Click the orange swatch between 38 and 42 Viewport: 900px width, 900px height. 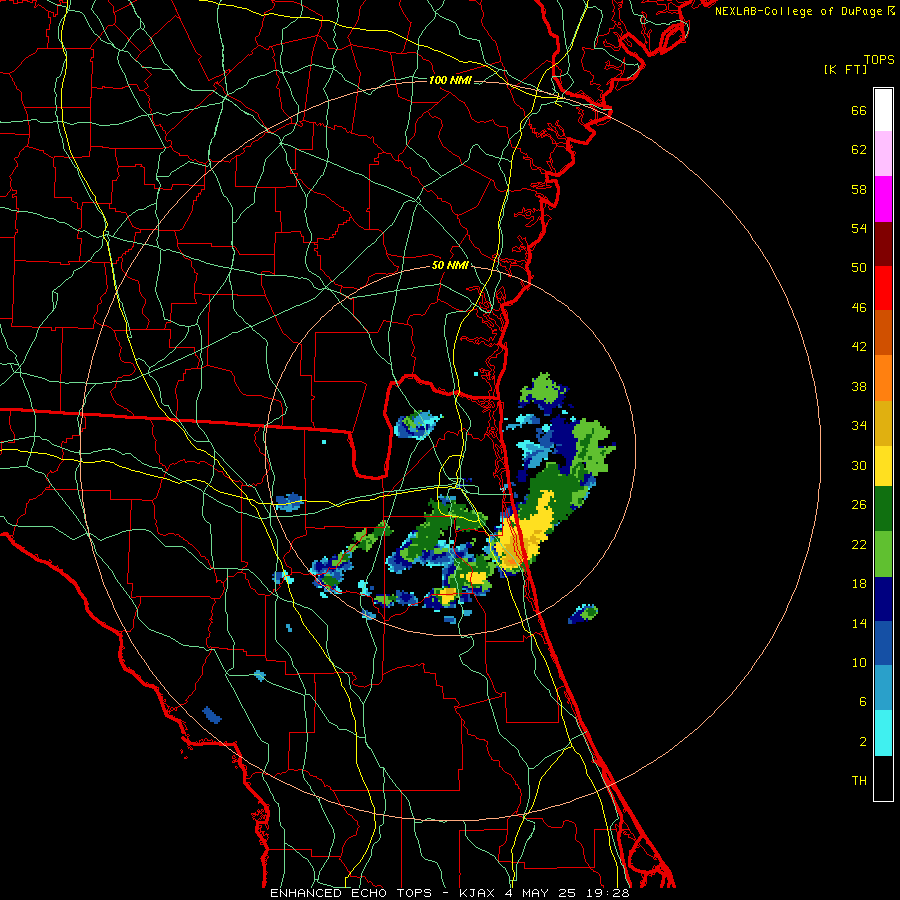[883, 378]
